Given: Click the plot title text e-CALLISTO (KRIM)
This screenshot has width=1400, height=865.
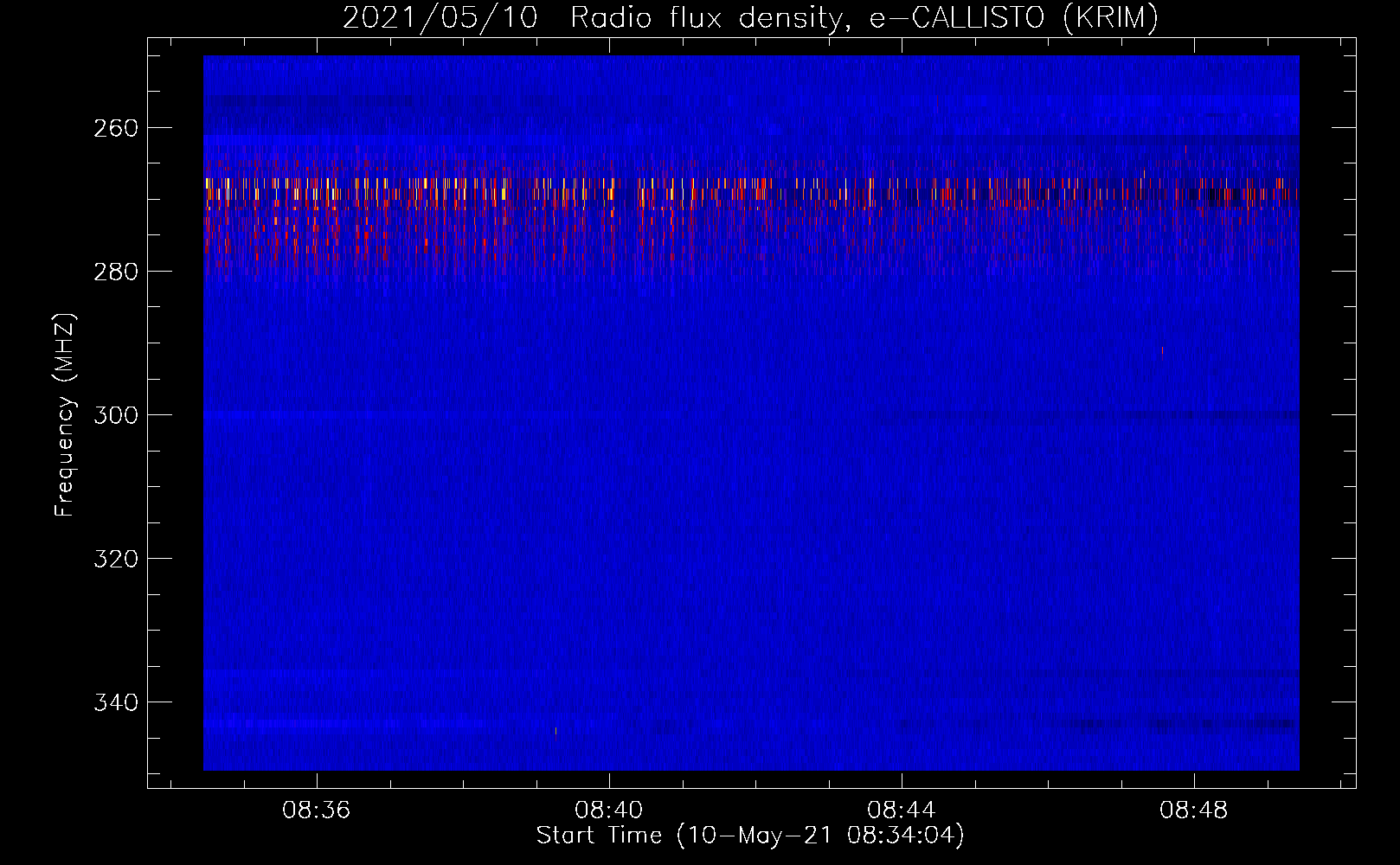Looking at the screenshot, I should click(1014, 18).
